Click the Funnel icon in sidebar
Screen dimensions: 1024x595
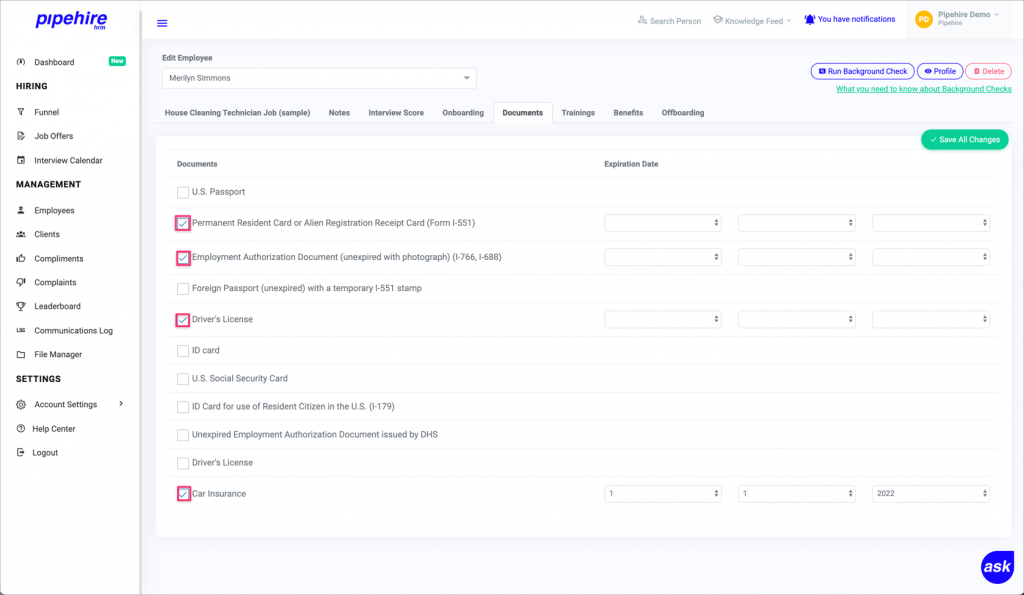tap(22, 112)
